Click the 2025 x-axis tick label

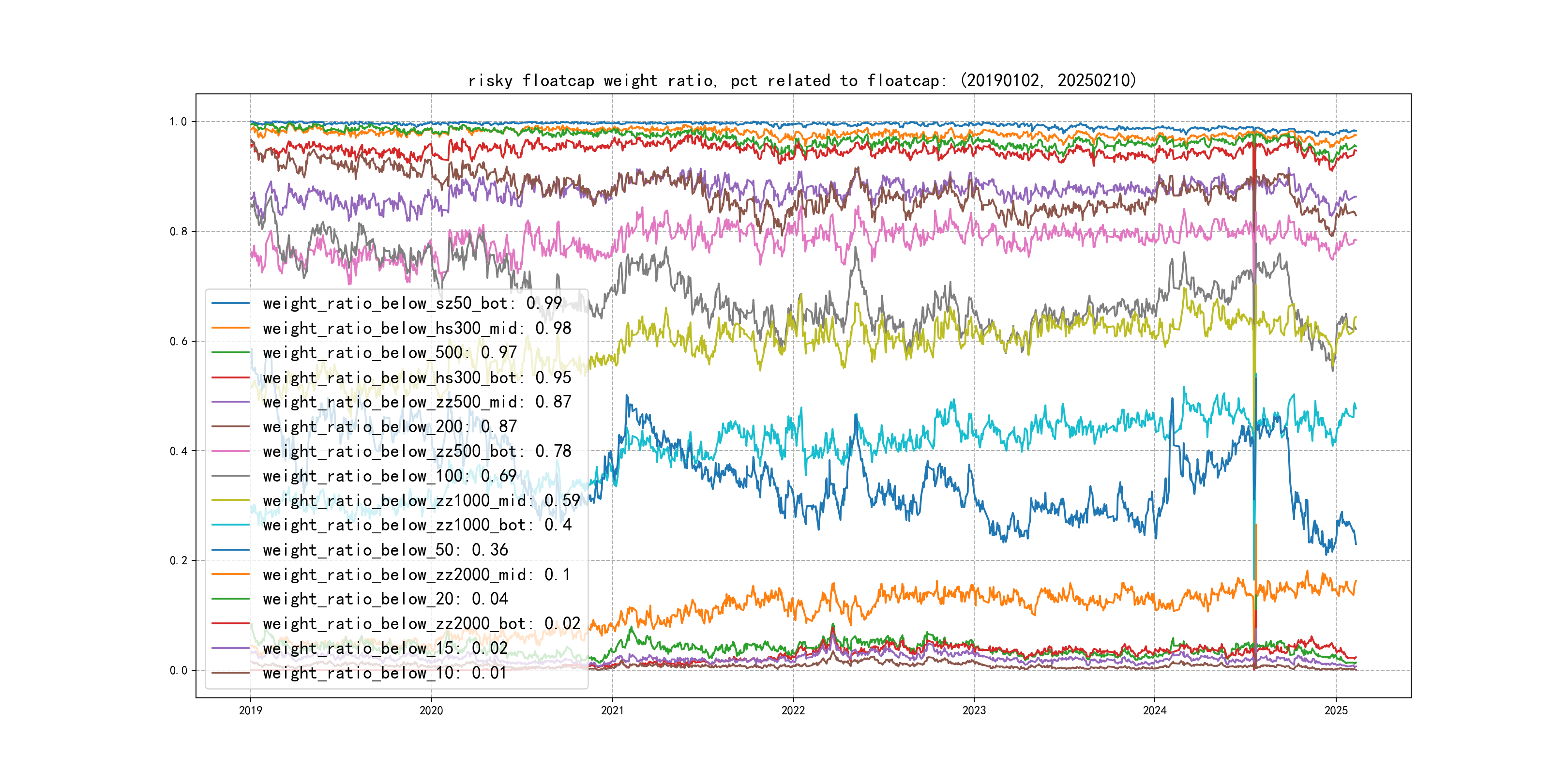(1336, 710)
